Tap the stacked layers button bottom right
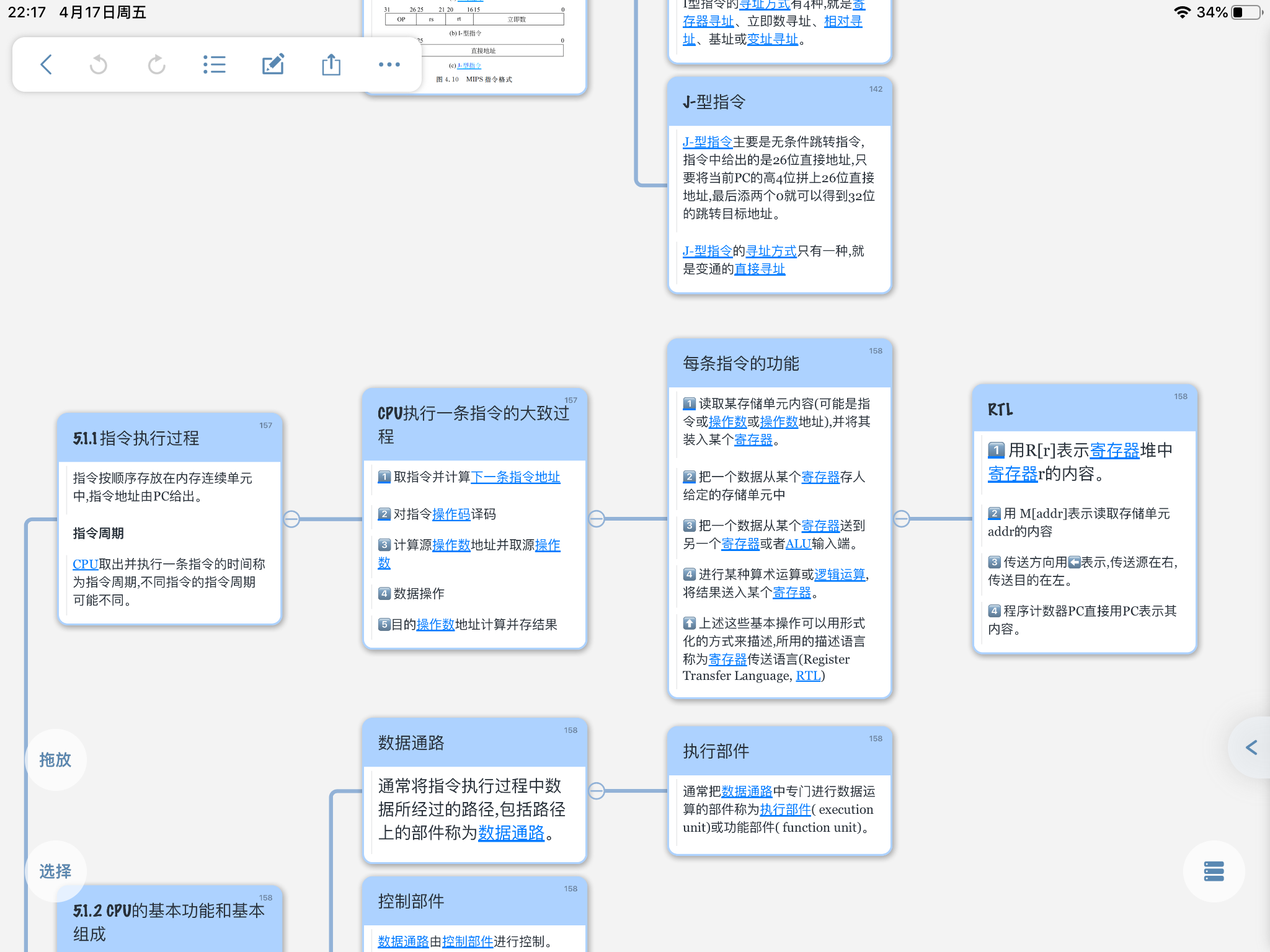 click(1214, 871)
